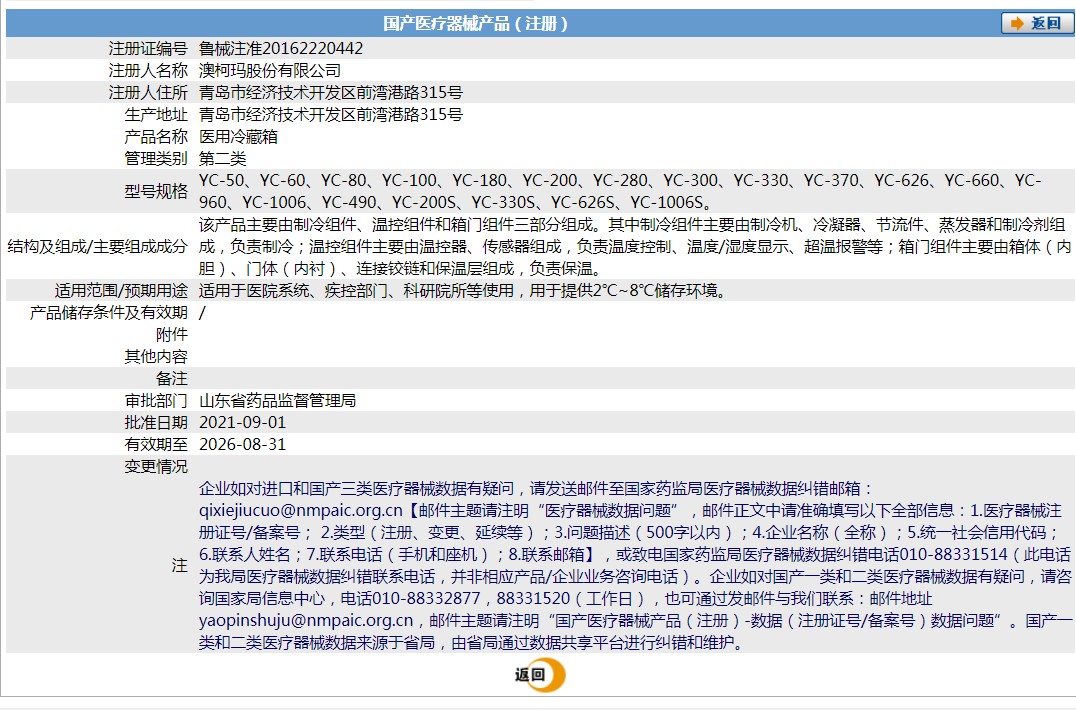Image resolution: width=1076 pixels, height=710 pixels.
Task: Click the round 返回 button at page bottom
Action: pos(540,675)
